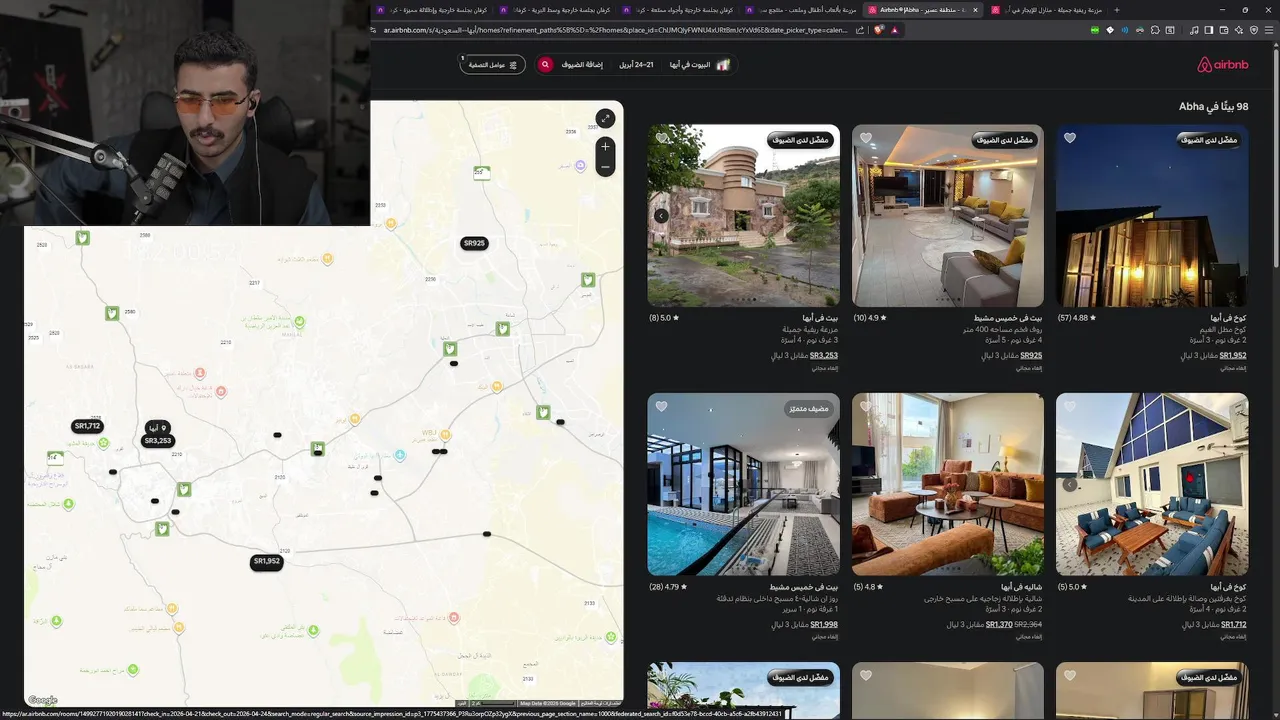Save the SR1,998 pool listing with heart
Viewport: 1280px width, 720px height.
coord(662,407)
